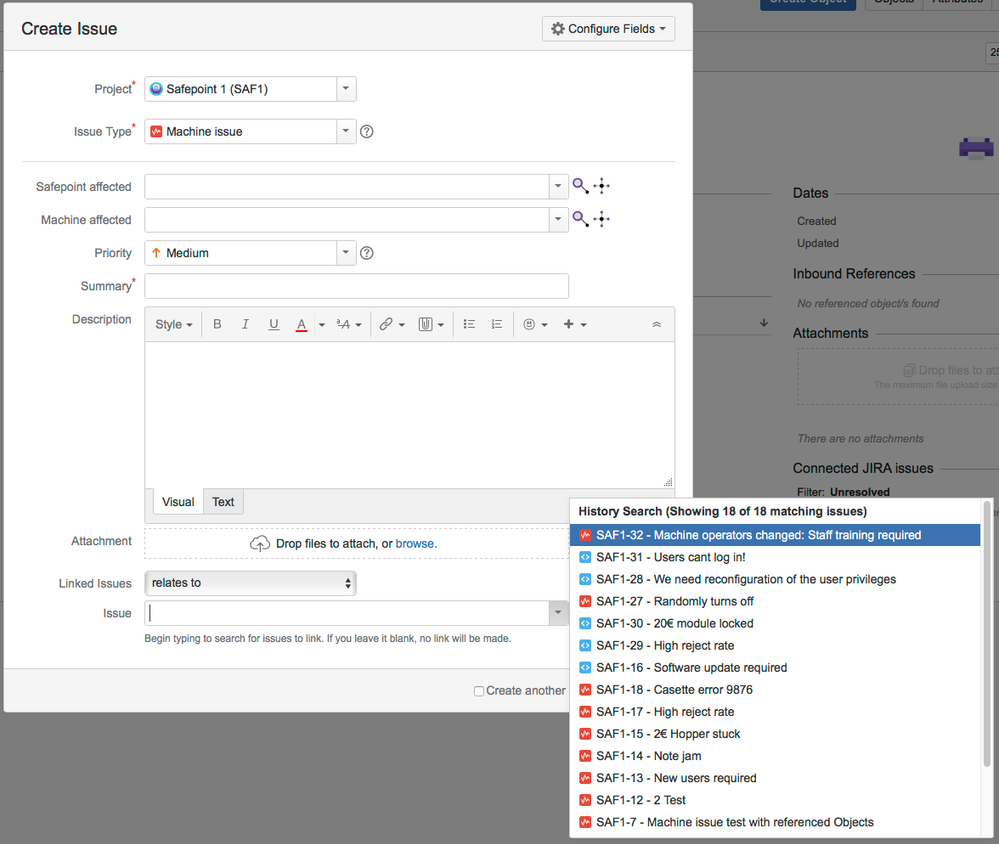This screenshot has width=999, height=844.
Task: Toggle Italic formatting in description
Action: [x=245, y=324]
